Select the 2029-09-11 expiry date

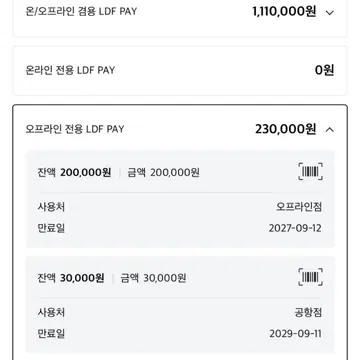click(296, 334)
